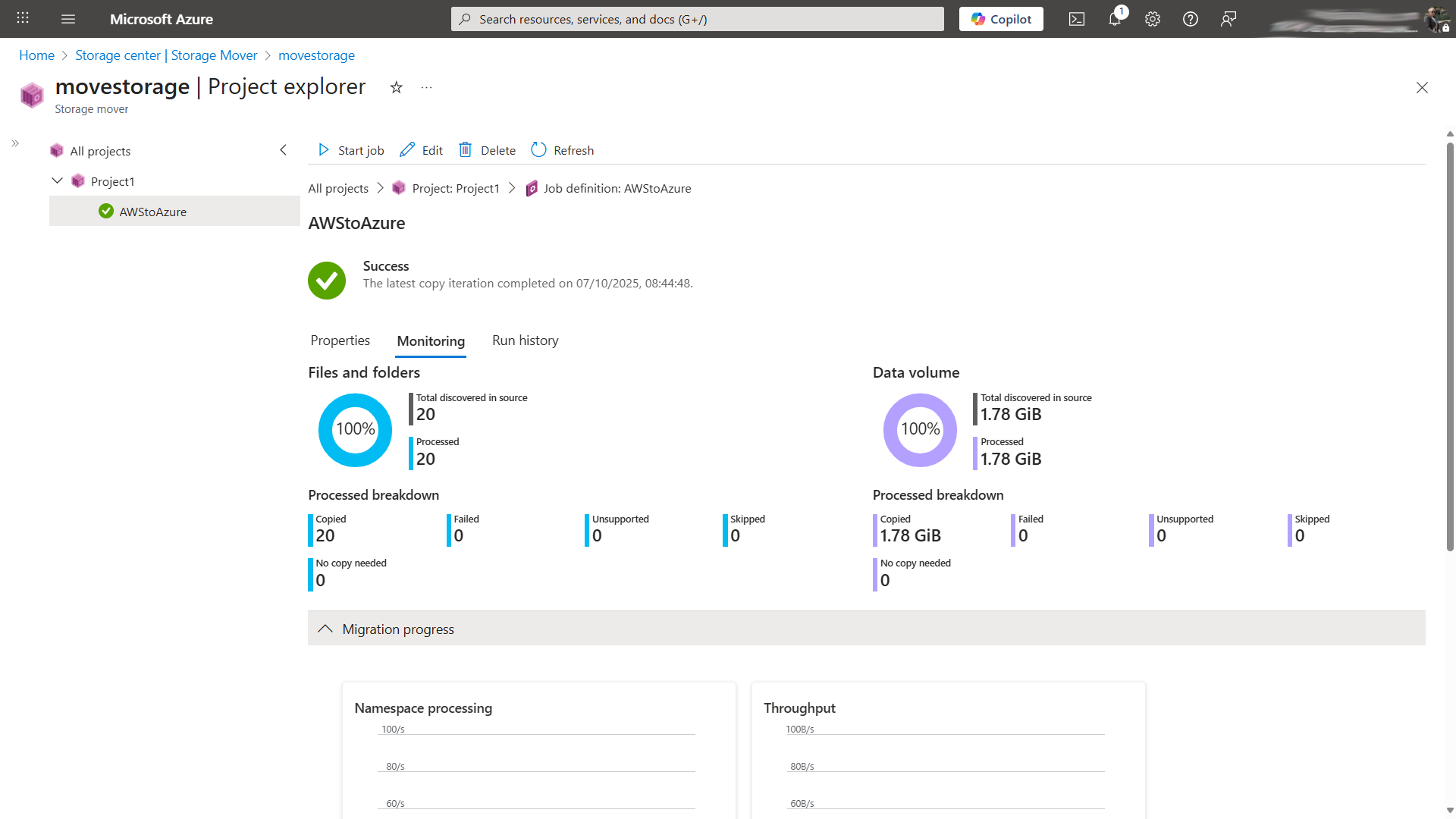This screenshot has width=1456, height=819.
Task: Open the Azure portal menu
Action: point(68,19)
